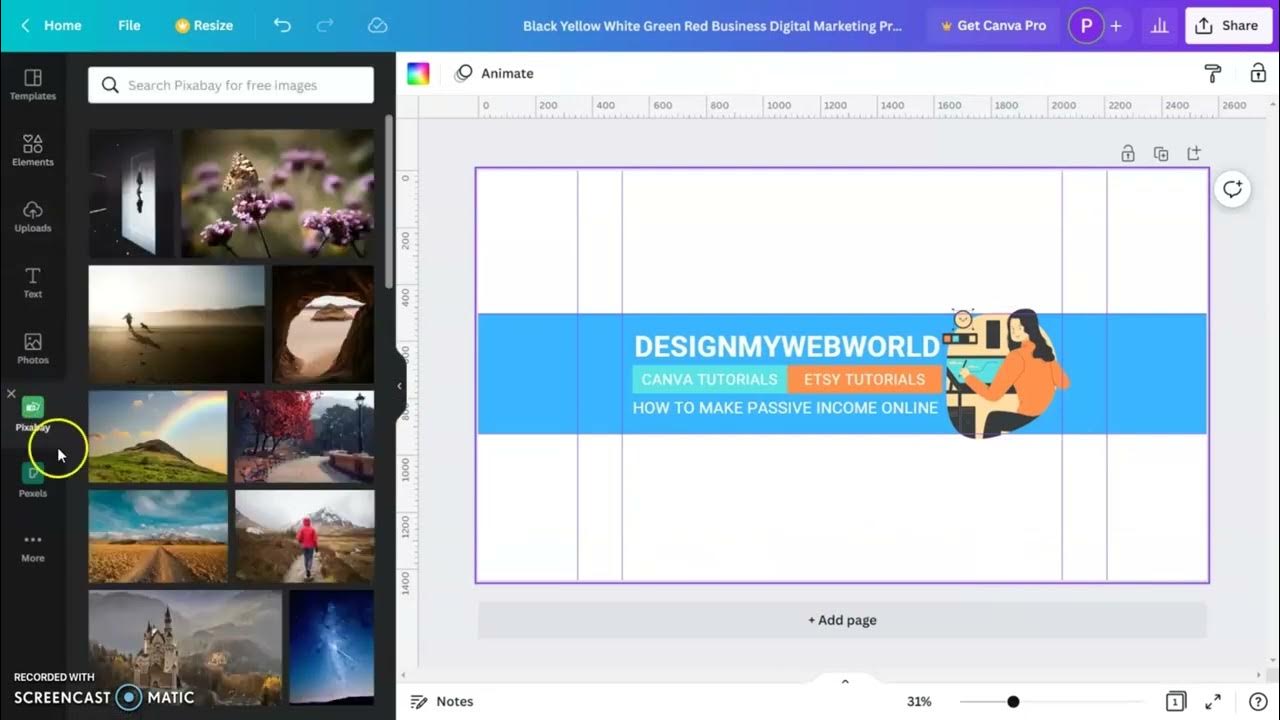The height and width of the screenshot is (720, 1280).
Task: Add a comment with the comment bubble icon
Action: point(1232,189)
